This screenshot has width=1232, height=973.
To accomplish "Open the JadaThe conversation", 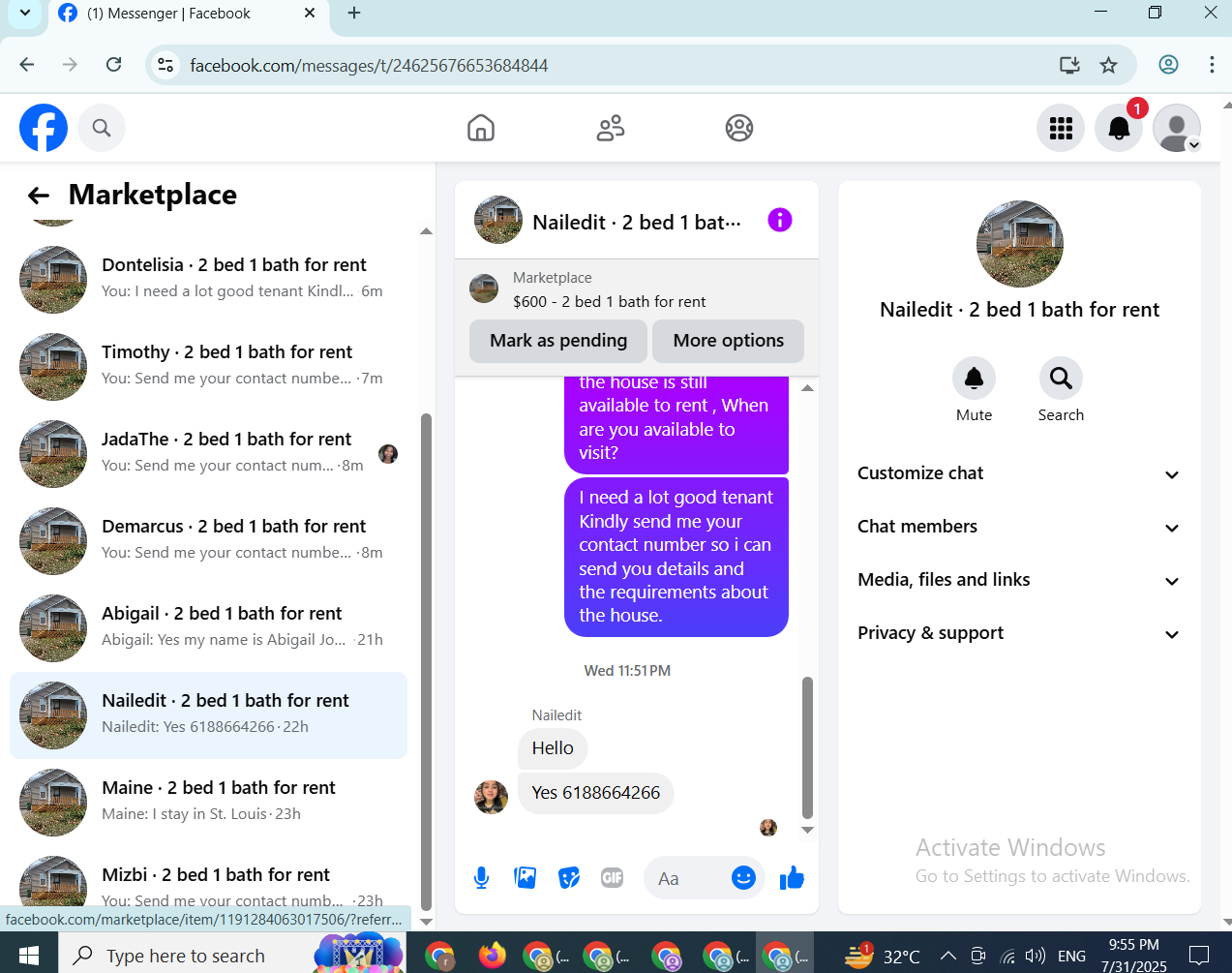I will coord(208,454).
